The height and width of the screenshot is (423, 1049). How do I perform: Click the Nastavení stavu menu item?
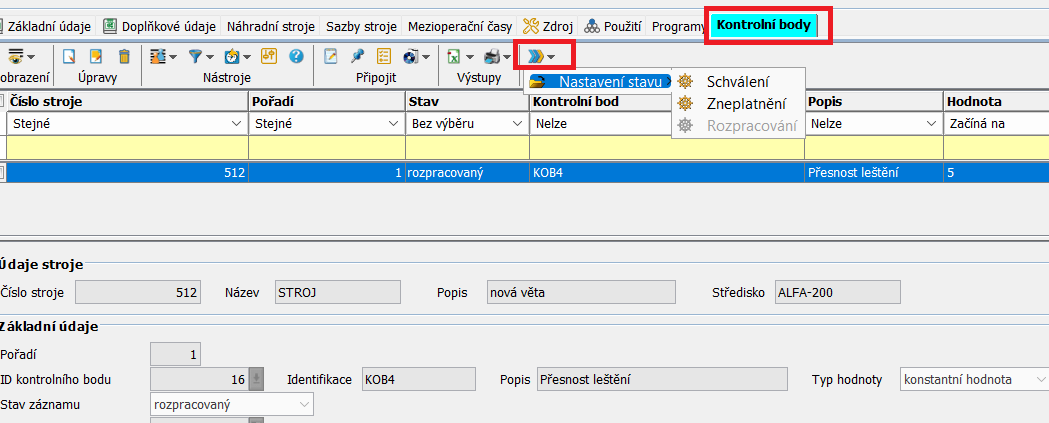(609, 82)
